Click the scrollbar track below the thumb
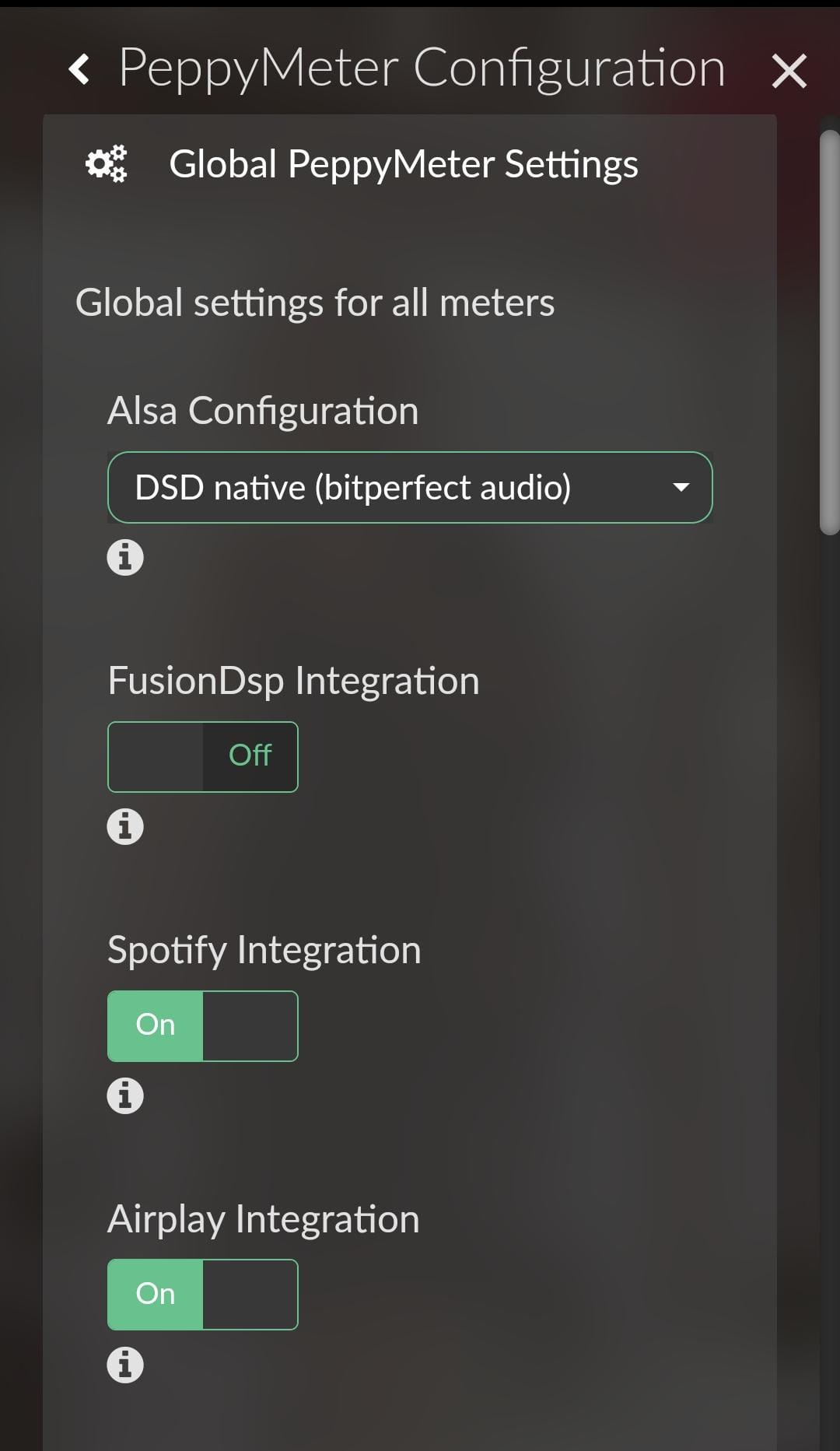840x1451 pixels. point(829,988)
